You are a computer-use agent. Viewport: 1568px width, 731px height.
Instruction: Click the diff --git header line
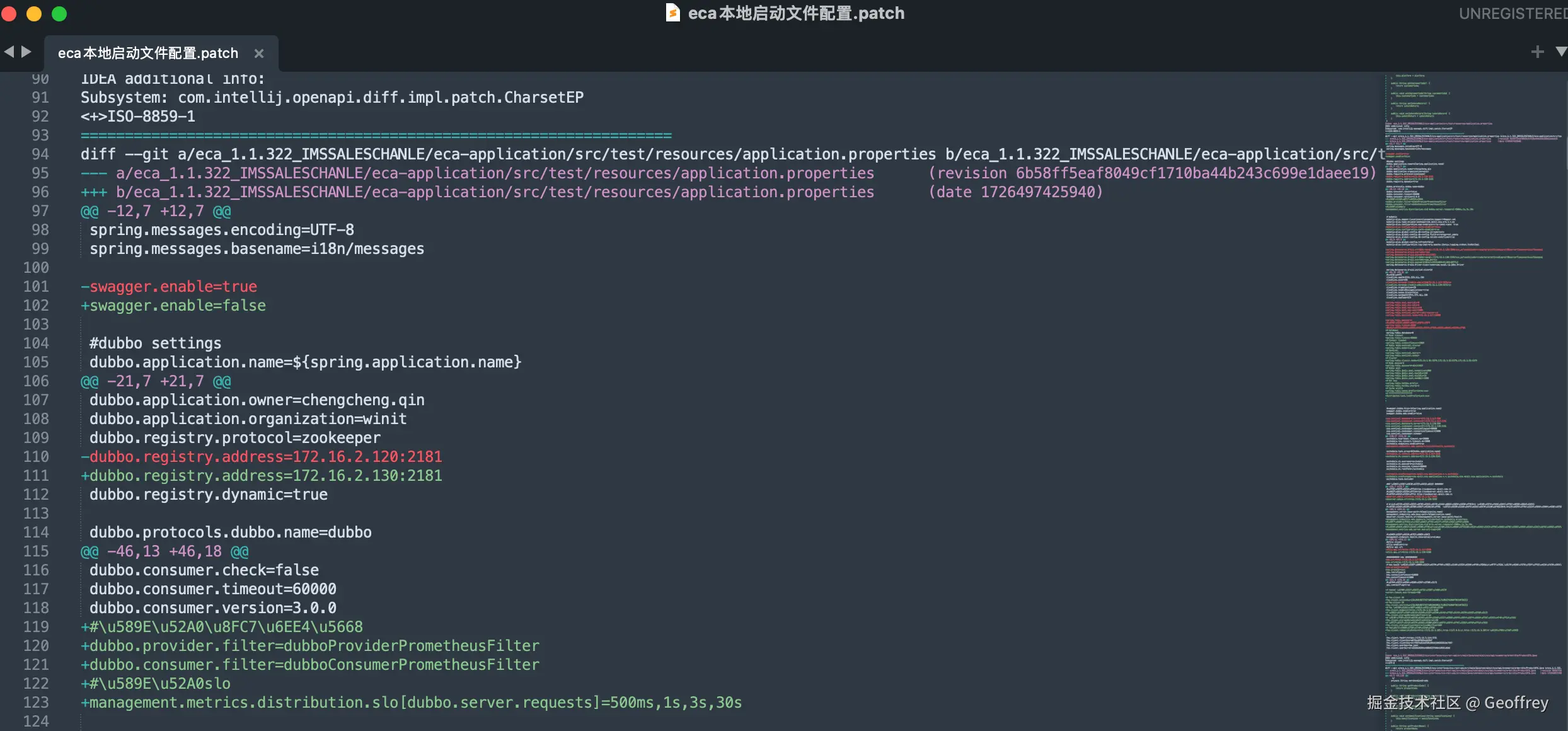click(x=504, y=154)
